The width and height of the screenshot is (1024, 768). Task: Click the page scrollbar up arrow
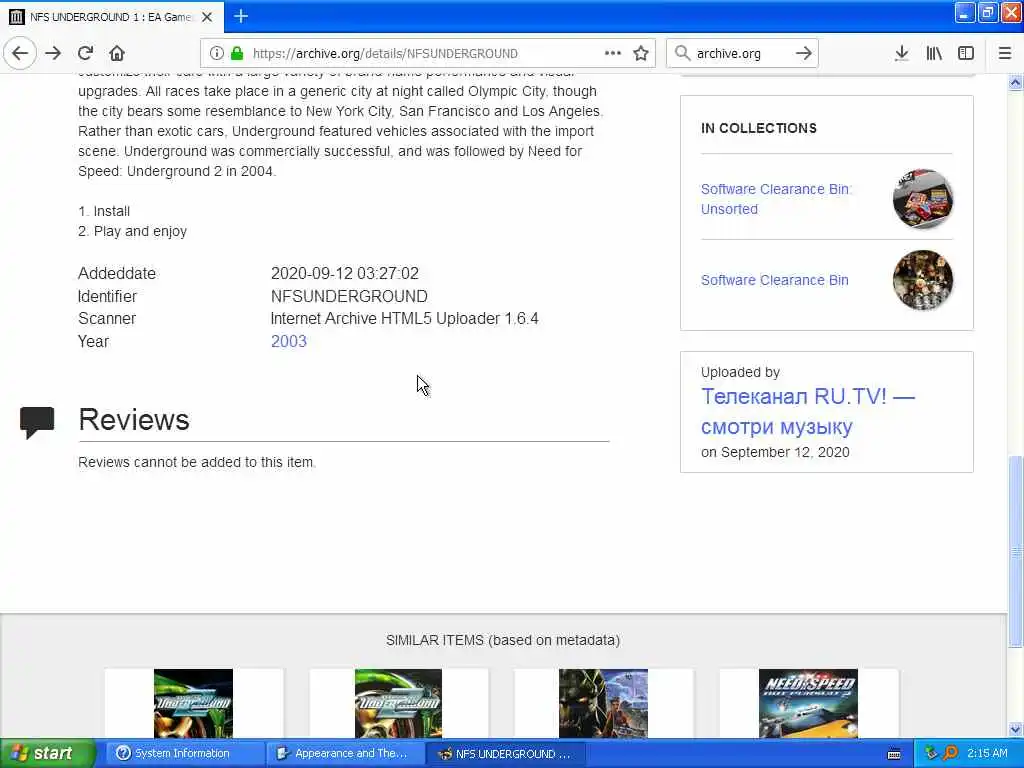pos(1016,82)
